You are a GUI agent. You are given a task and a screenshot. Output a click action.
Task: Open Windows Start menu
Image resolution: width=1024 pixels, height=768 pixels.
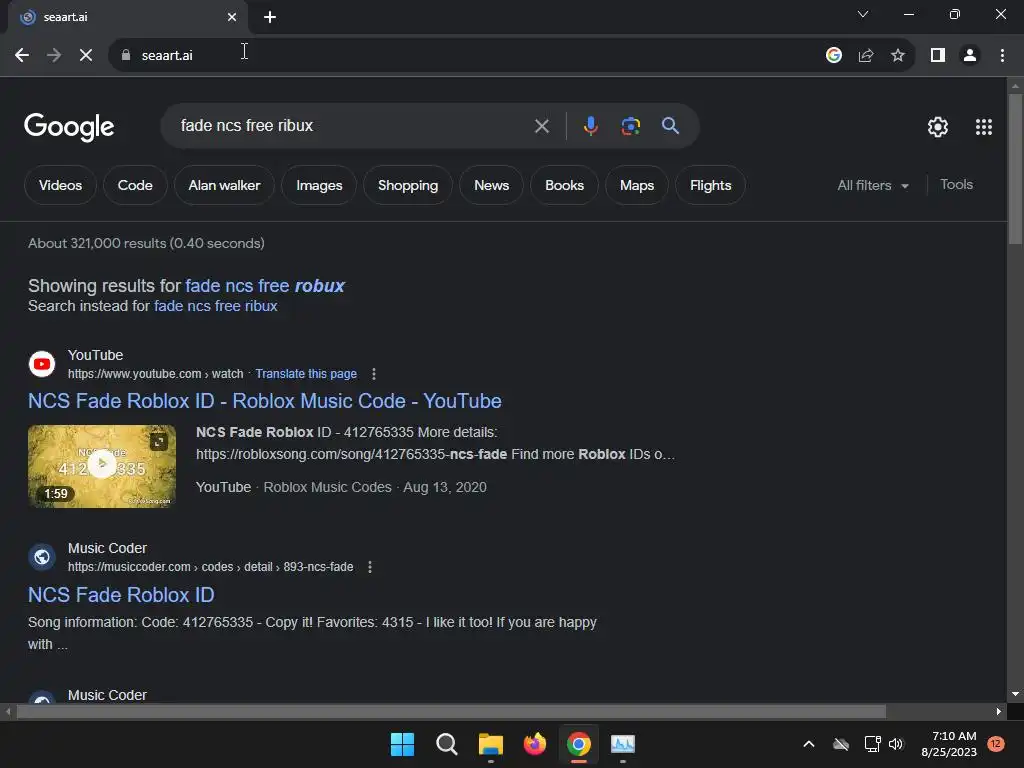click(402, 744)
